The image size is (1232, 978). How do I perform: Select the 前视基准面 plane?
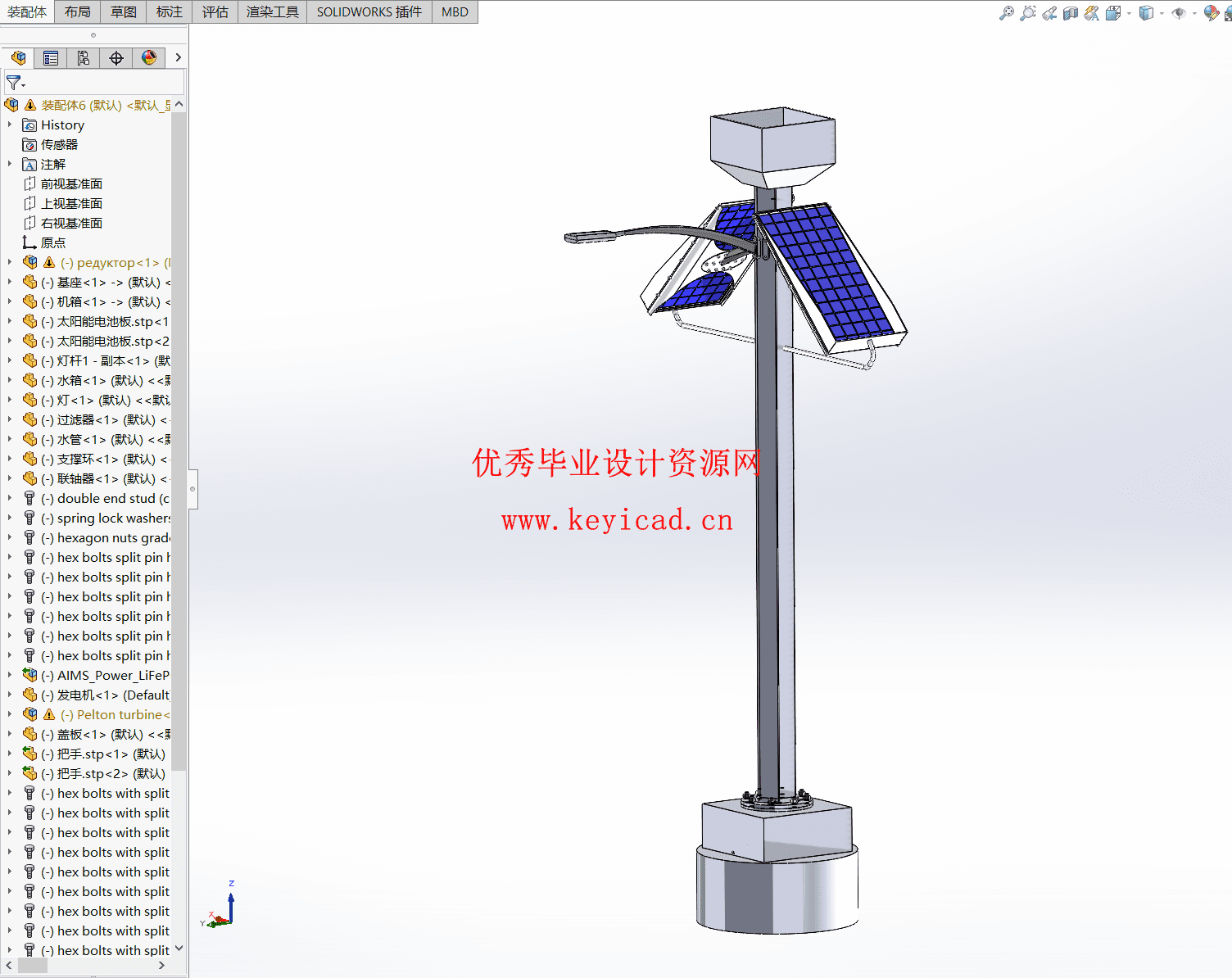click(71, 183)
